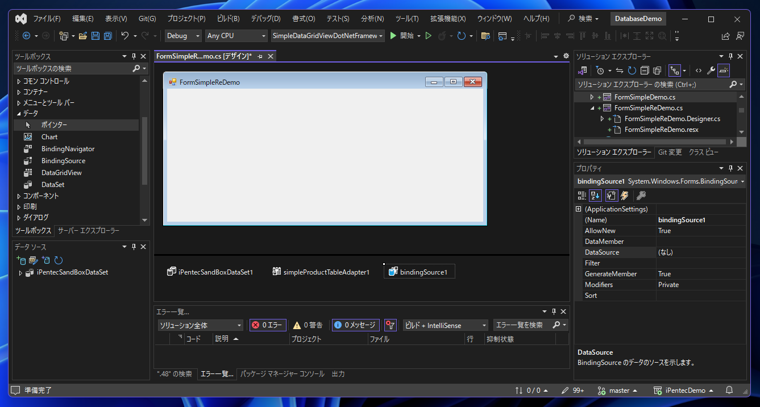
Task: Open the ビルド + IntelliSense dropdown
Action: click(445, 325)
